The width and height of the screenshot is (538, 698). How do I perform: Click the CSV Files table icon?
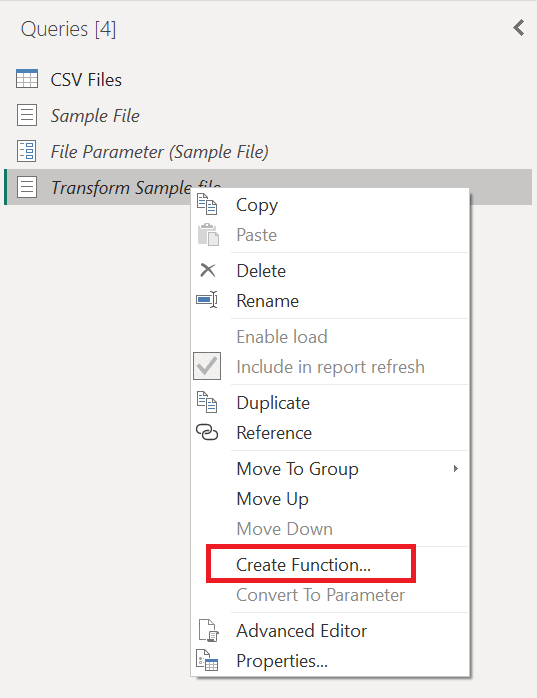pos(27,79)
